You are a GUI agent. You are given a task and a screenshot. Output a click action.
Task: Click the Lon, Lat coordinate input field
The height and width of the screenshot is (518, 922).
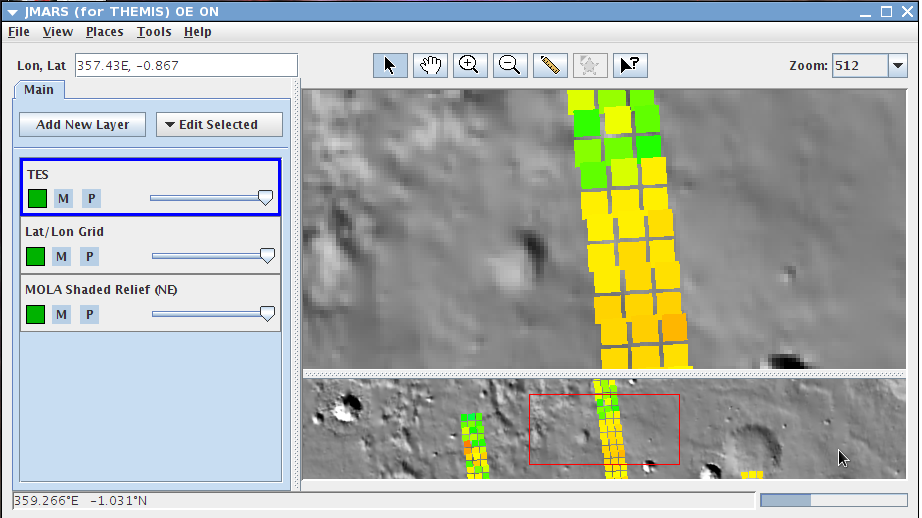pyautogui.click(x=186, y=65)
